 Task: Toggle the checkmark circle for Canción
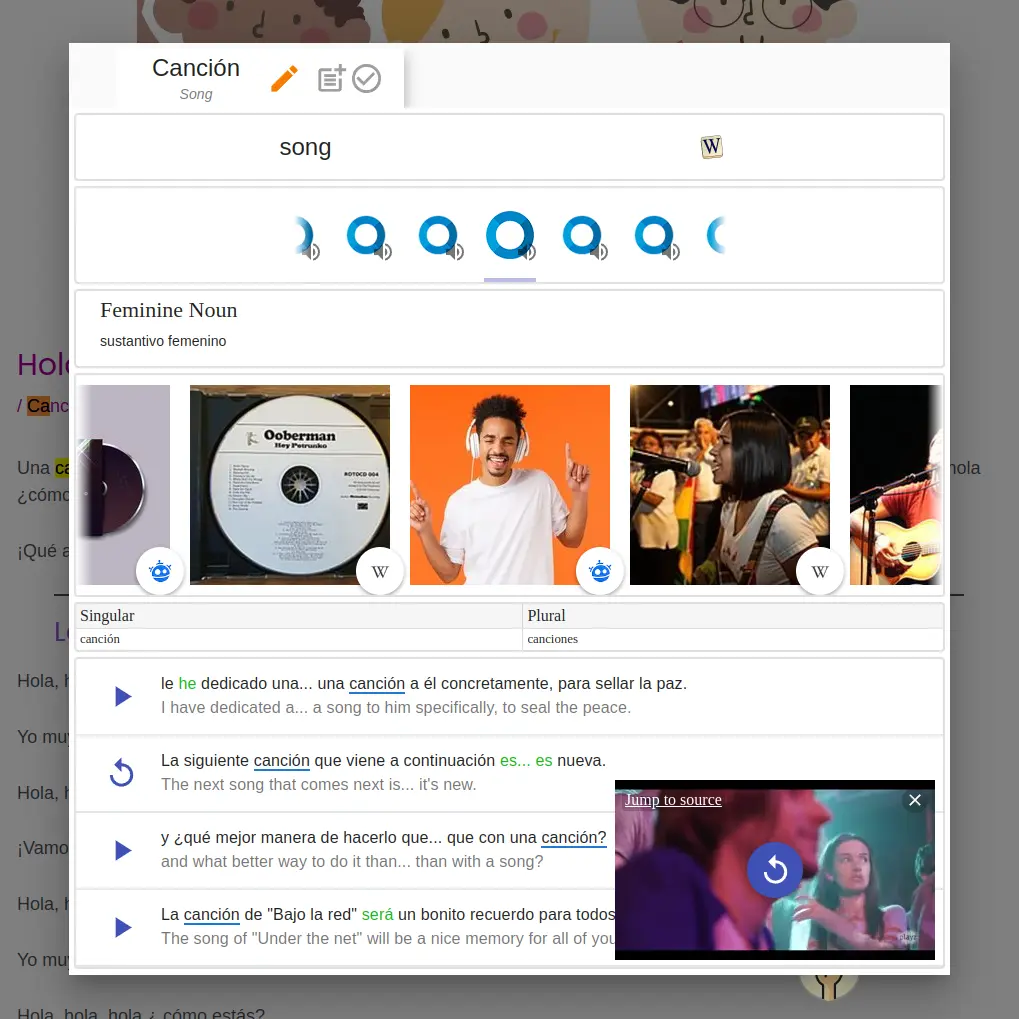pos(367,79)
